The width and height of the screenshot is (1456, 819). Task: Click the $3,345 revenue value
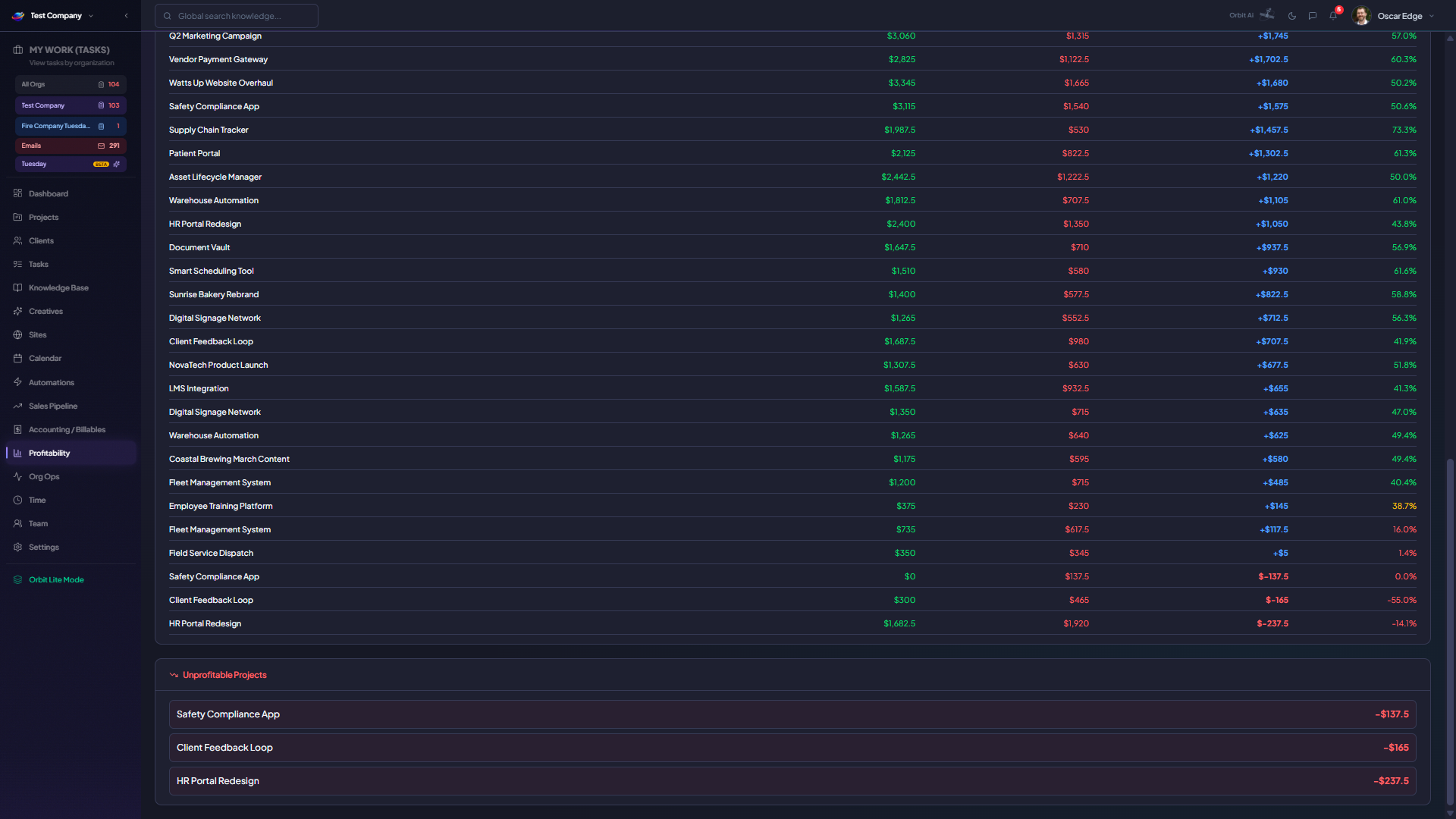tap(902, 83)
